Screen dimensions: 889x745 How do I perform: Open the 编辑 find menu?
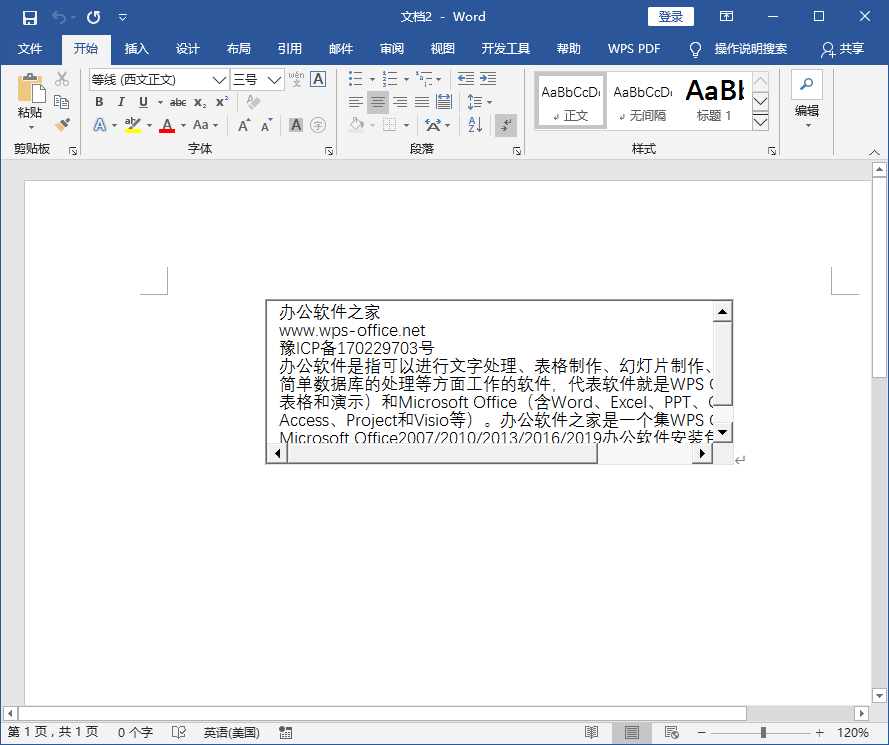(806, 99)
